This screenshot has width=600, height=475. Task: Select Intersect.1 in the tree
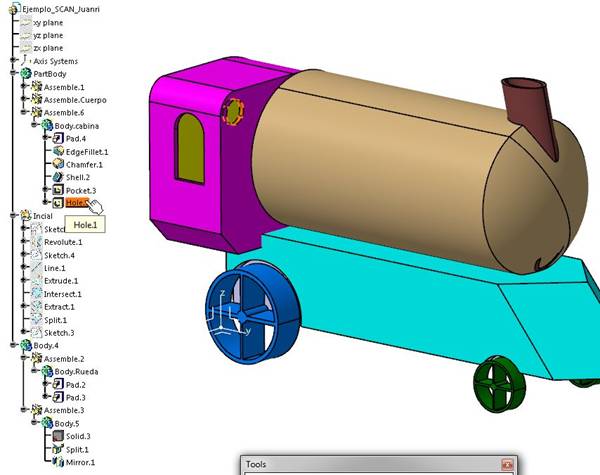tap(66, 294)
